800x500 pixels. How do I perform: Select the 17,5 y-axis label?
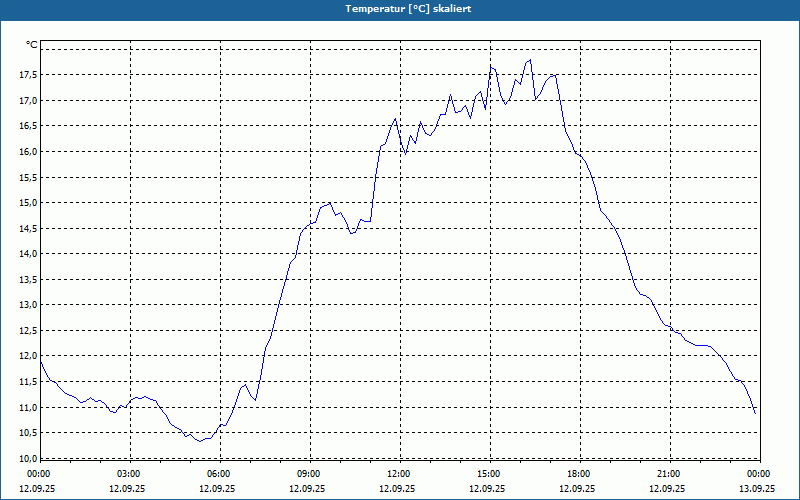coord(28,75)
